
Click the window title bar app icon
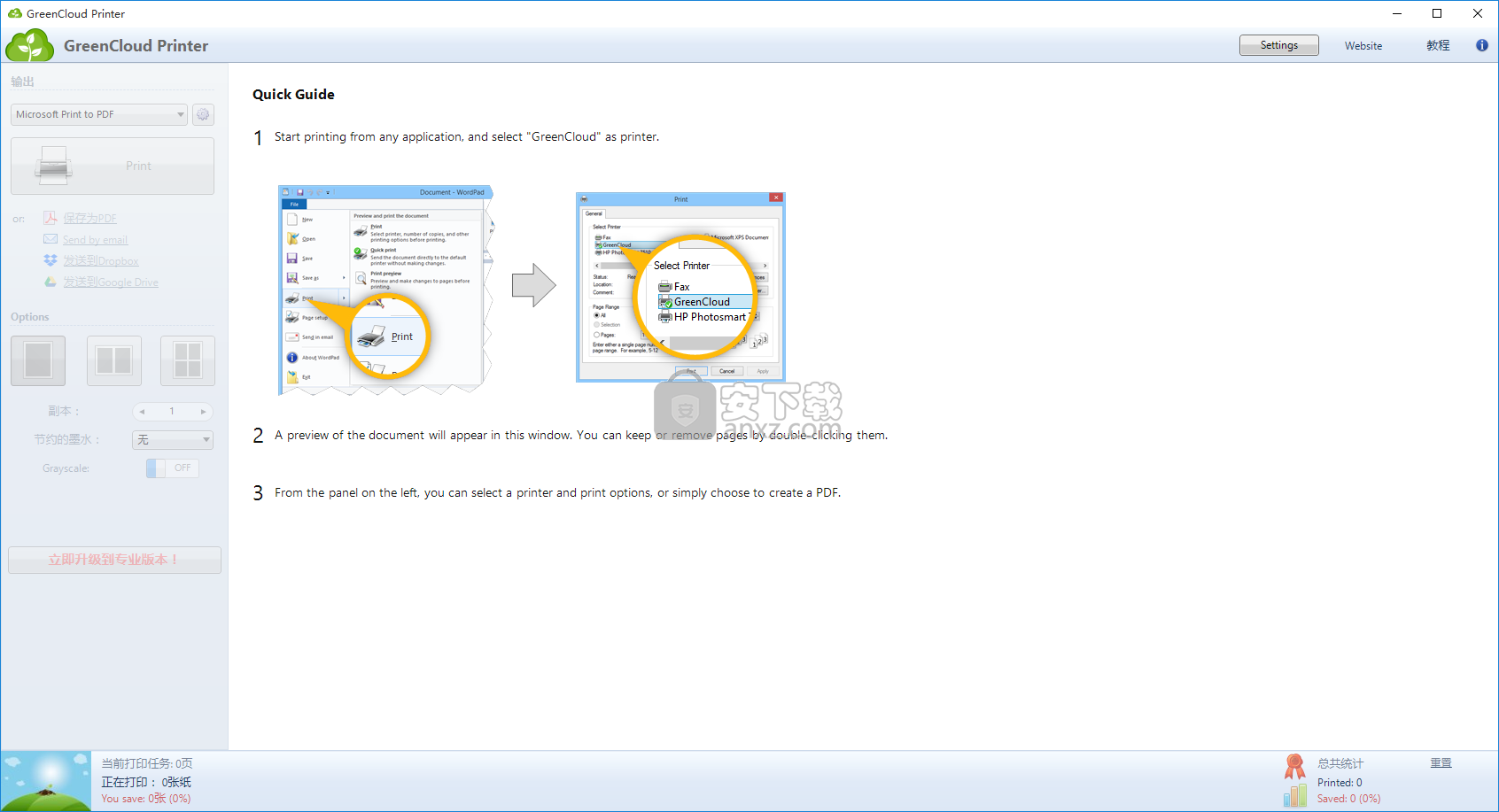click(x=15, y=13)
